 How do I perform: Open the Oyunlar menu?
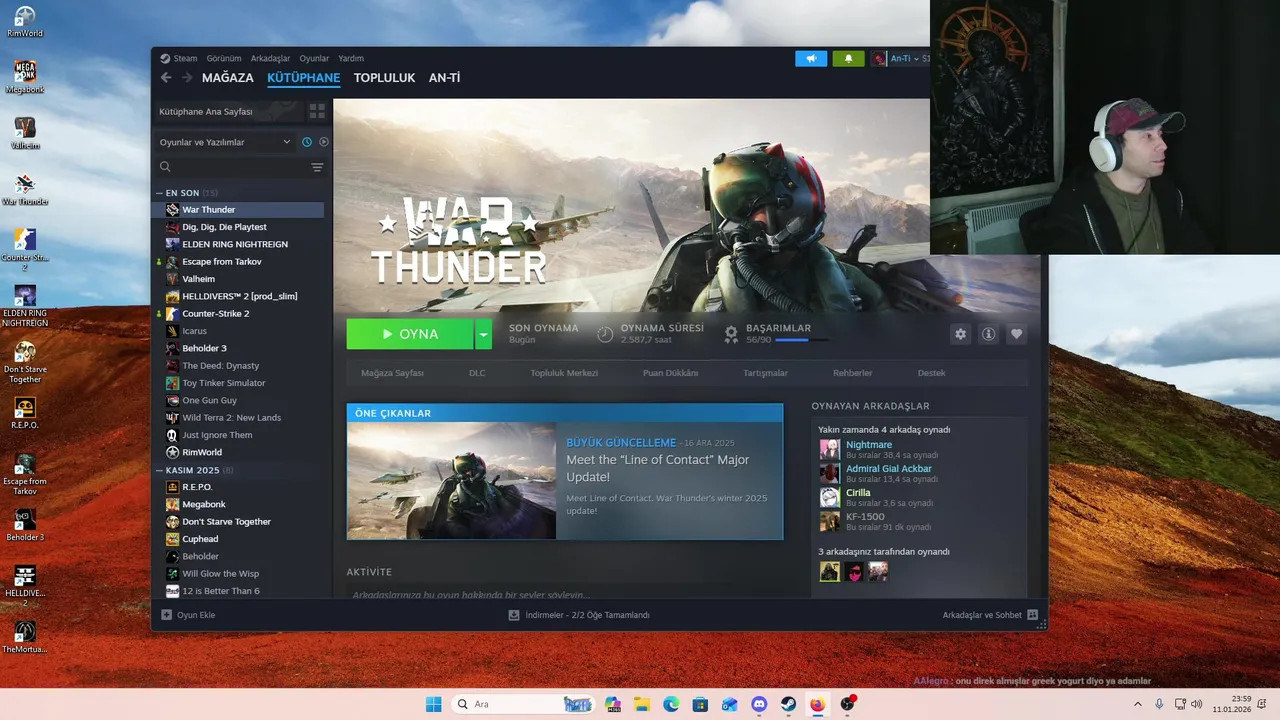pyautogui.click(x=314, y=58)
